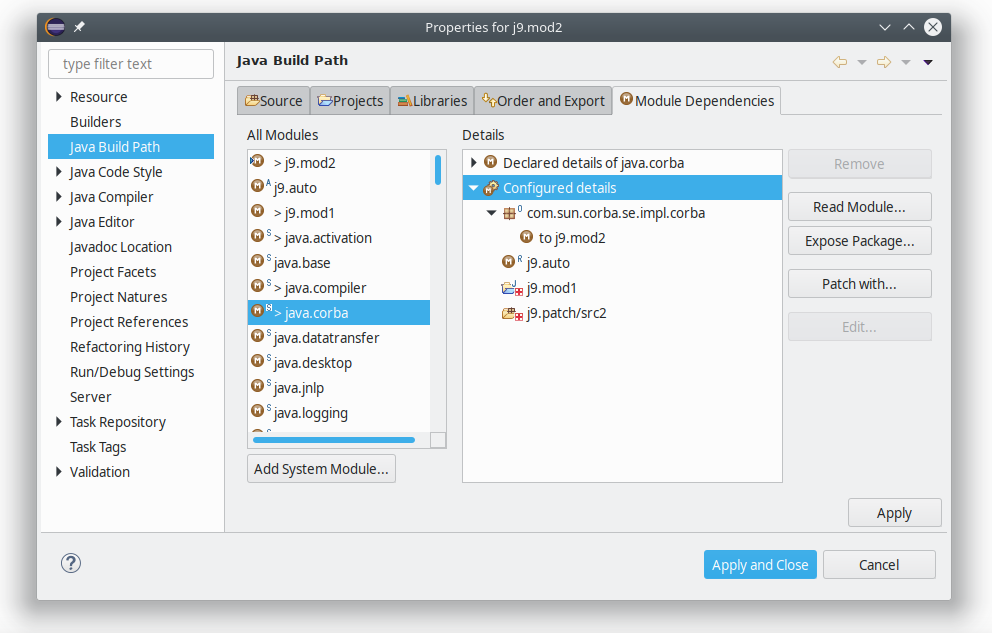Open the Task Tags page
Viewport: 992px width, 633px height.
[98, 447]
